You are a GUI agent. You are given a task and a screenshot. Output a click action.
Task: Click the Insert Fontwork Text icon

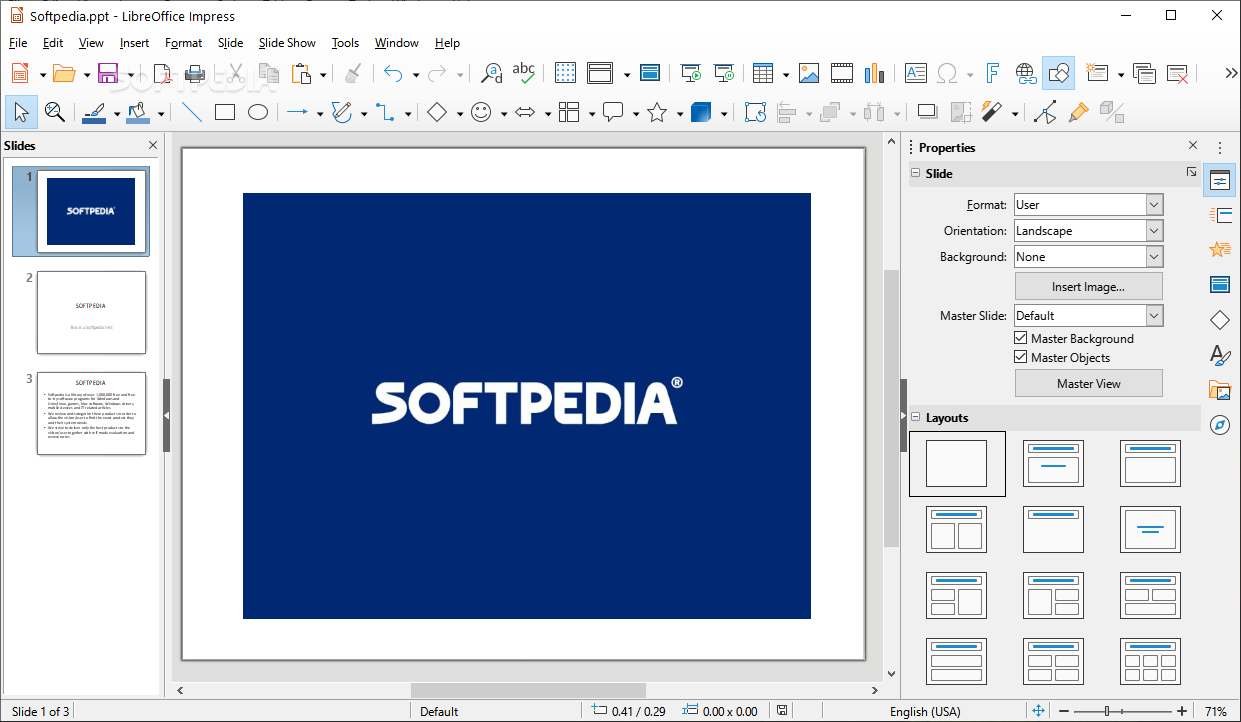click(x=992, y=73)
